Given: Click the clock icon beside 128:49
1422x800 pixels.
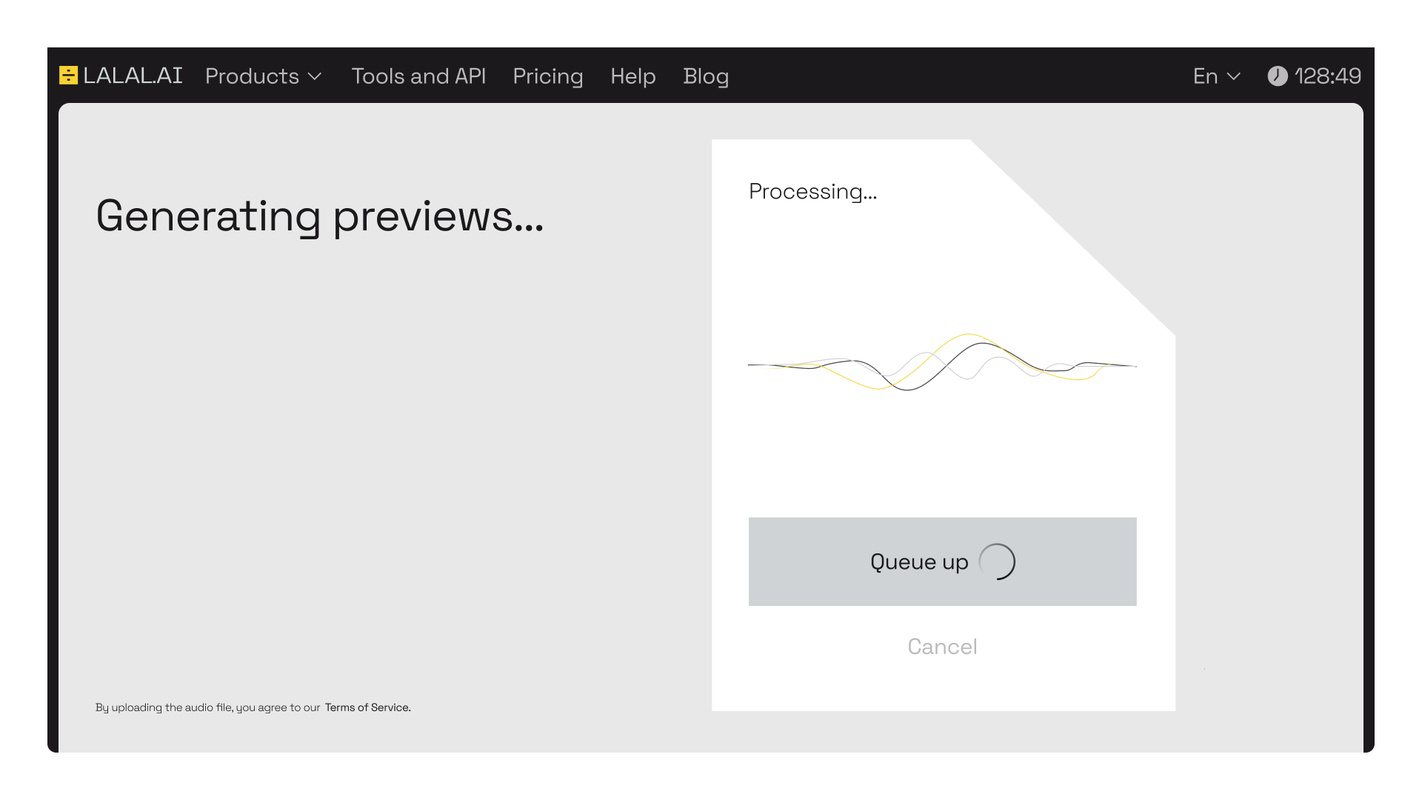Looking at the screenshot, I should coord(1277,76).
